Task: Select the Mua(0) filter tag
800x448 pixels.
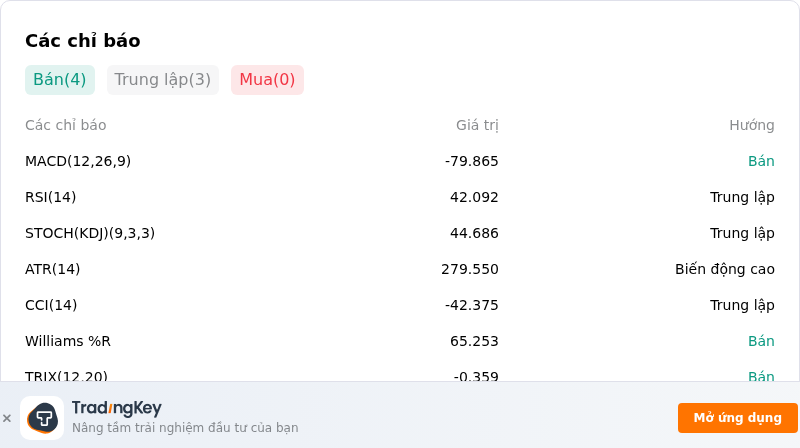Action: [x=267, y=80]
